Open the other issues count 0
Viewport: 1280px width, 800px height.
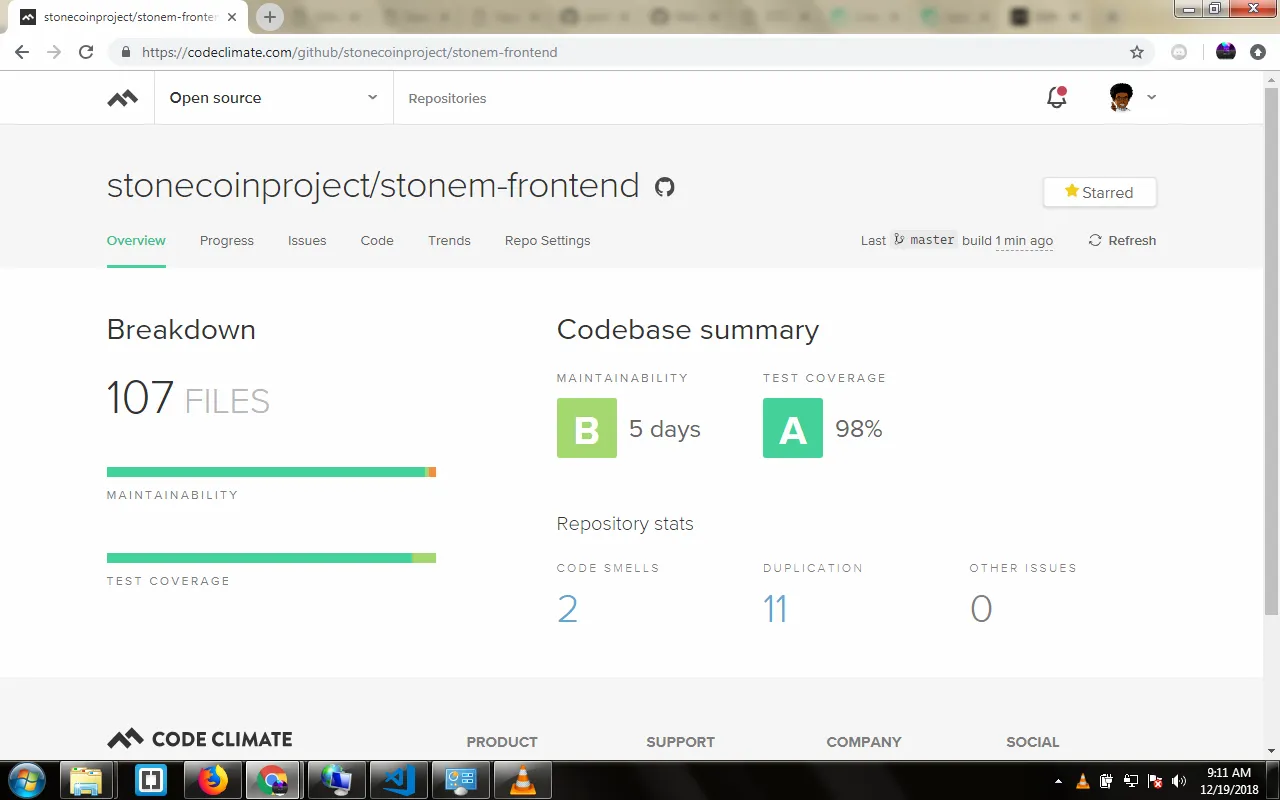[981, 608]
